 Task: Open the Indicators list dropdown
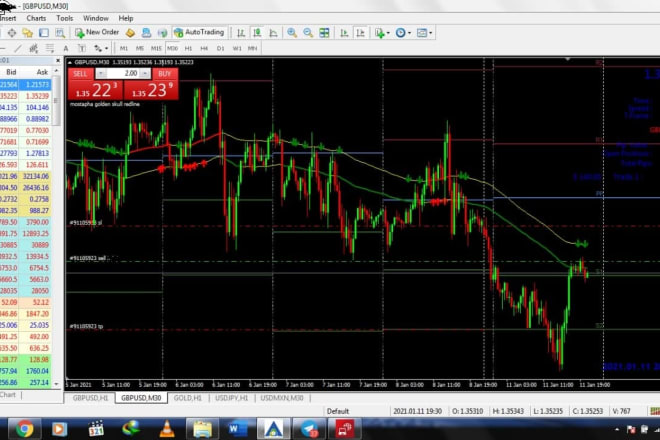(x=382, y=33)
